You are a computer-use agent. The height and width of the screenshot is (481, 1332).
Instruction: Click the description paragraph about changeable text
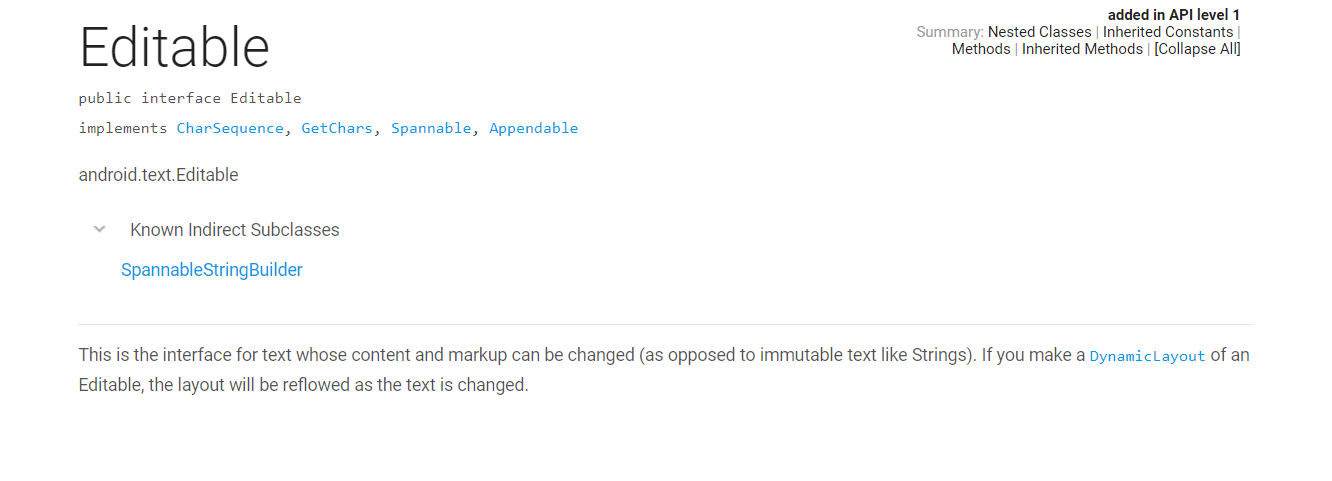click(665, 370)
